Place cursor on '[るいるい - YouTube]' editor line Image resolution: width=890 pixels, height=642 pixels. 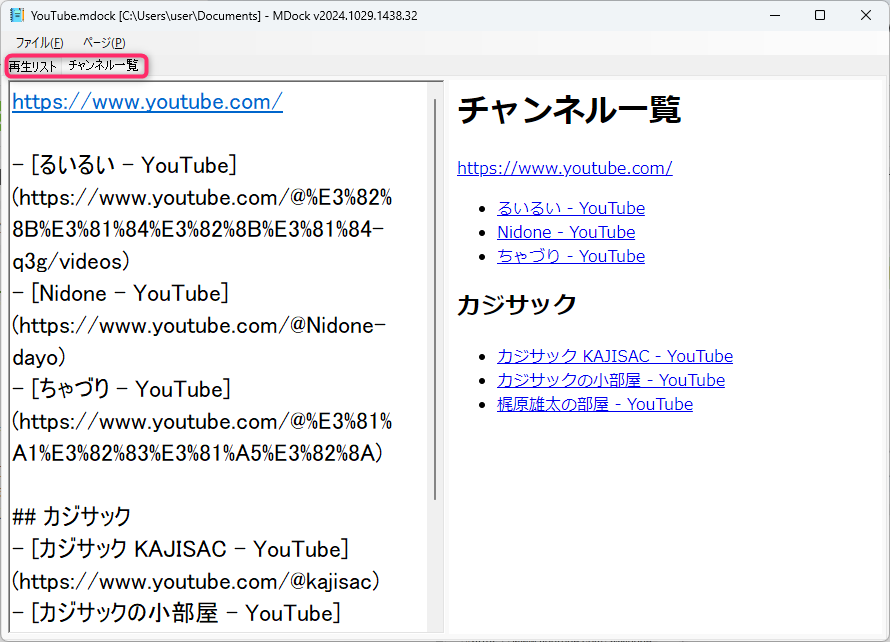point(124,165)
